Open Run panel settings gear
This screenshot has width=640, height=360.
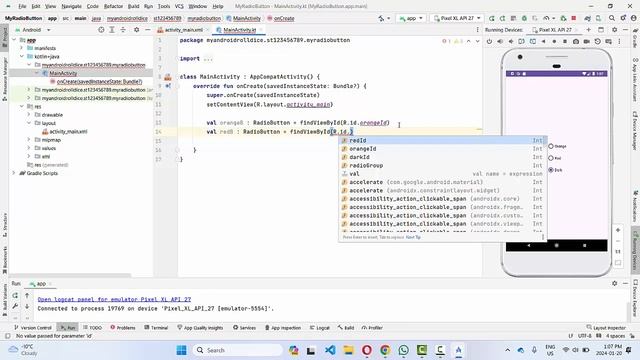click(614, 283)
